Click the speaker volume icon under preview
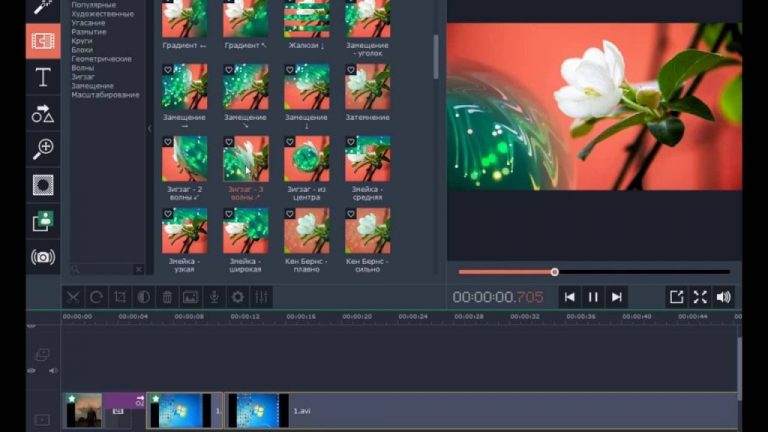This screenshot has width=768, height=432. click(723, 297)
